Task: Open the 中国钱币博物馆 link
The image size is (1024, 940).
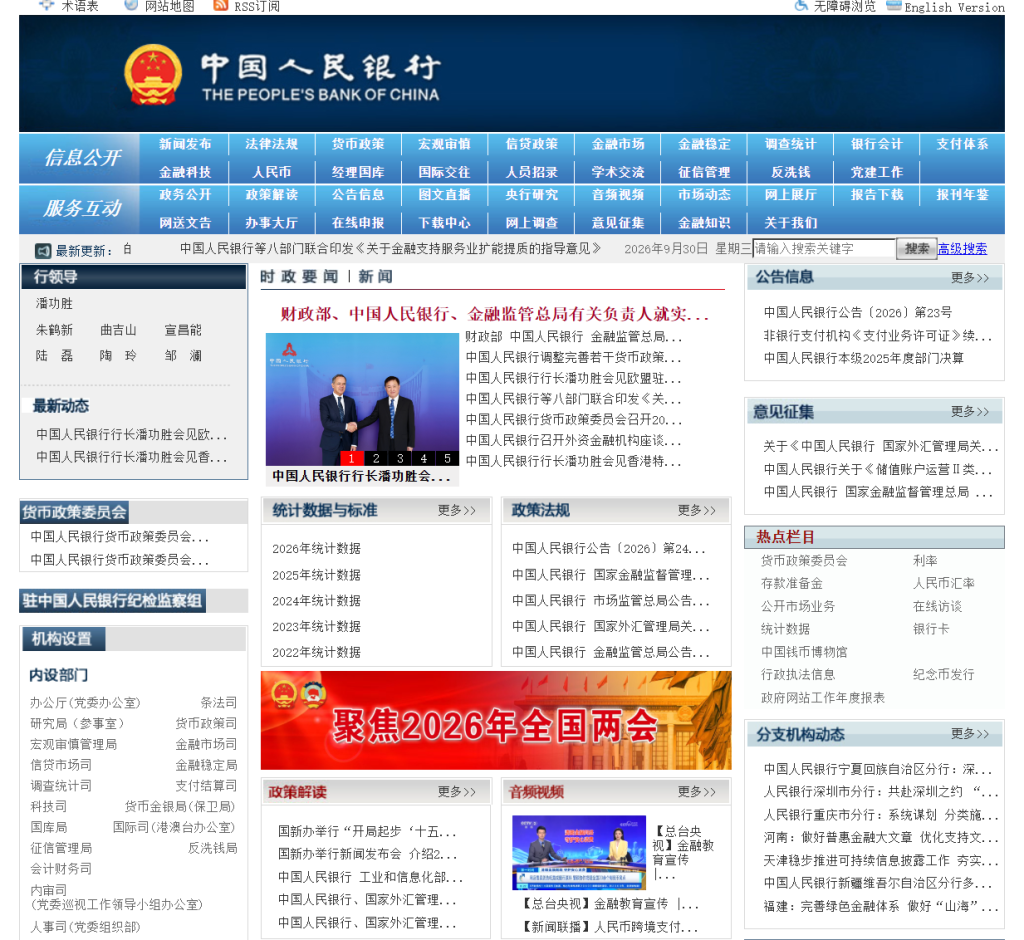Action: [804, 652]
